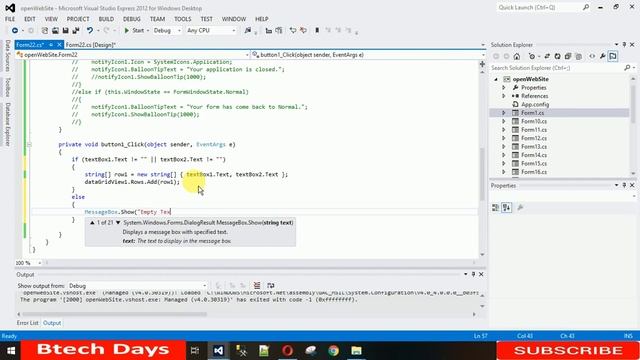Image resolution: width=640 pixels, height=360 pixels.
Task: Select Form16.cs in Solution Explorer
Action: 534,172
